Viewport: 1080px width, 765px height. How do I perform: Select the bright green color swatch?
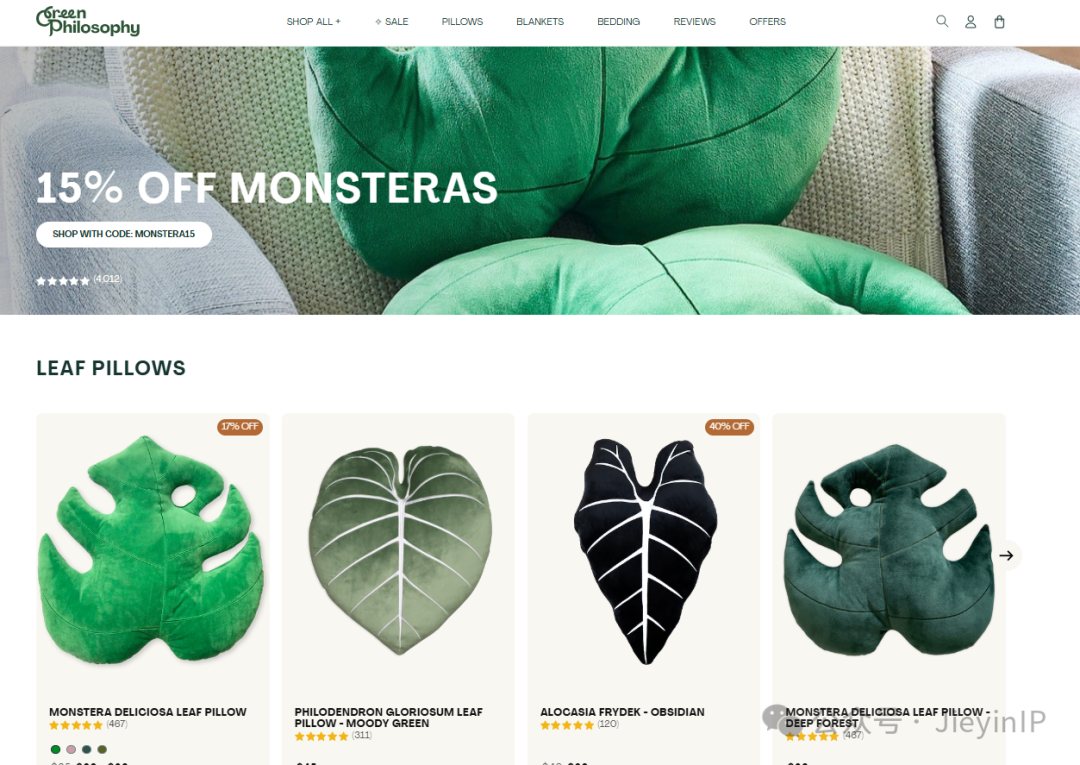point(56,749)
